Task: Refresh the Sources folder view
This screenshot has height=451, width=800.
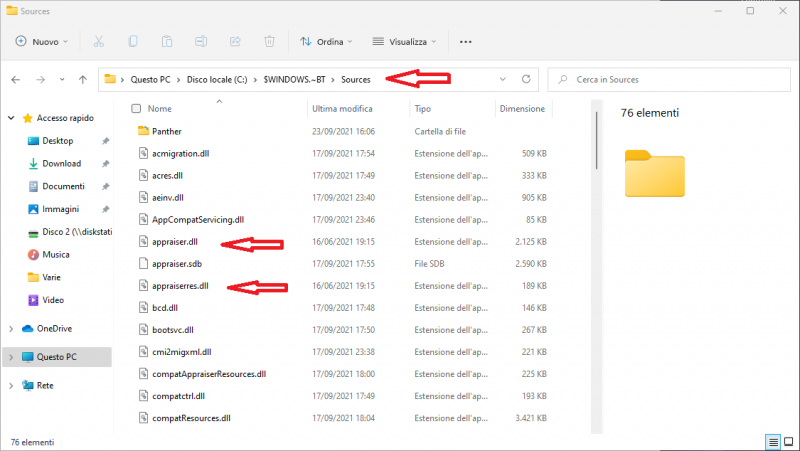Action: (x=526, y=79)
